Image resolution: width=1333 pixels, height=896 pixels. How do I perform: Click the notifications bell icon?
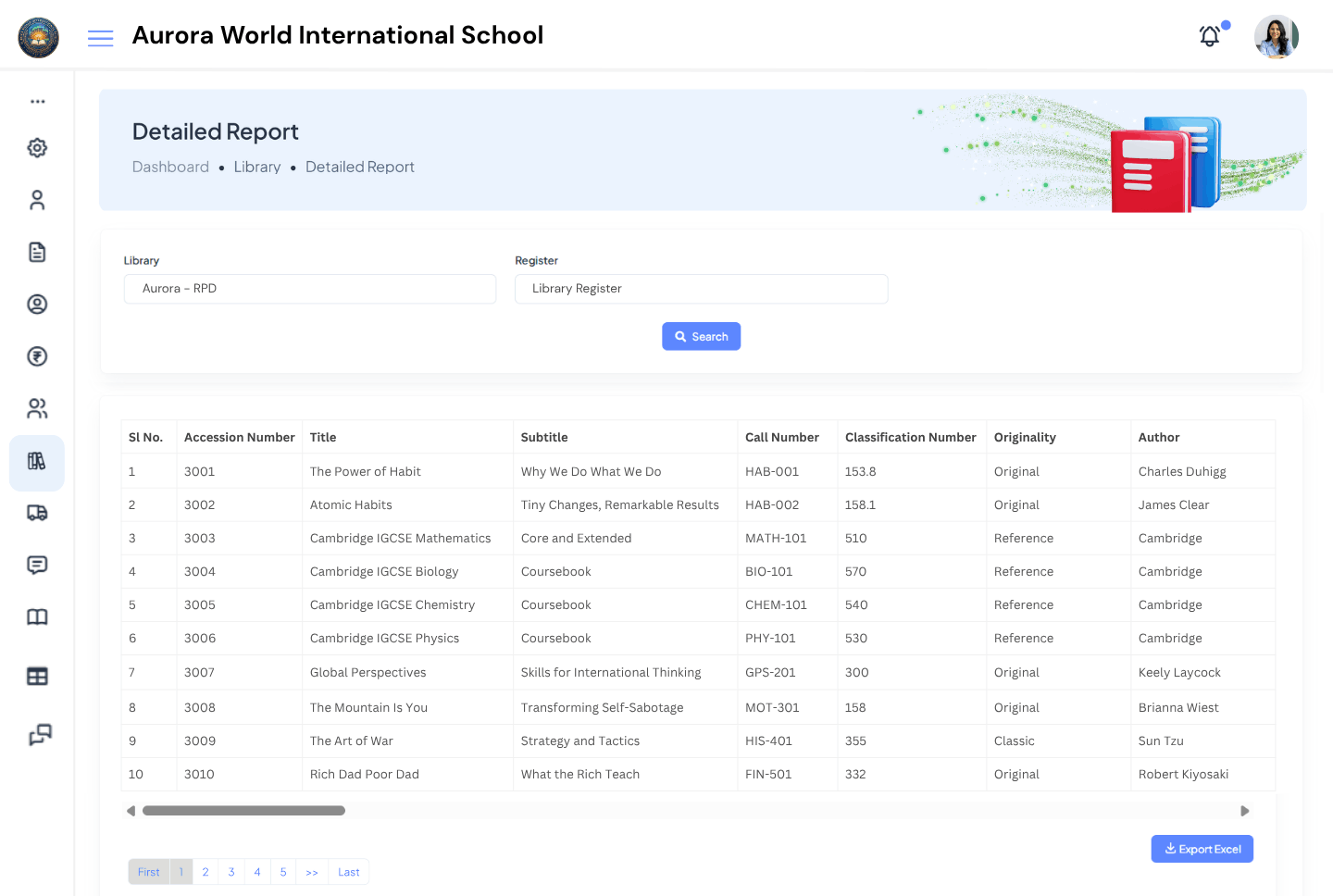(1209, 35)
